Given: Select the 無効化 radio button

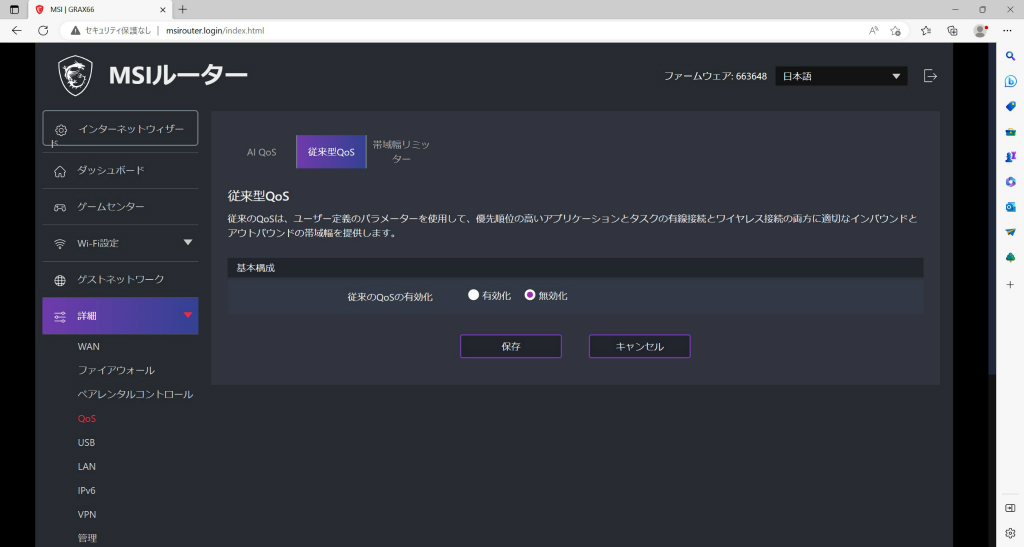Looking at the screenshot, I should [x=530, y=295].
